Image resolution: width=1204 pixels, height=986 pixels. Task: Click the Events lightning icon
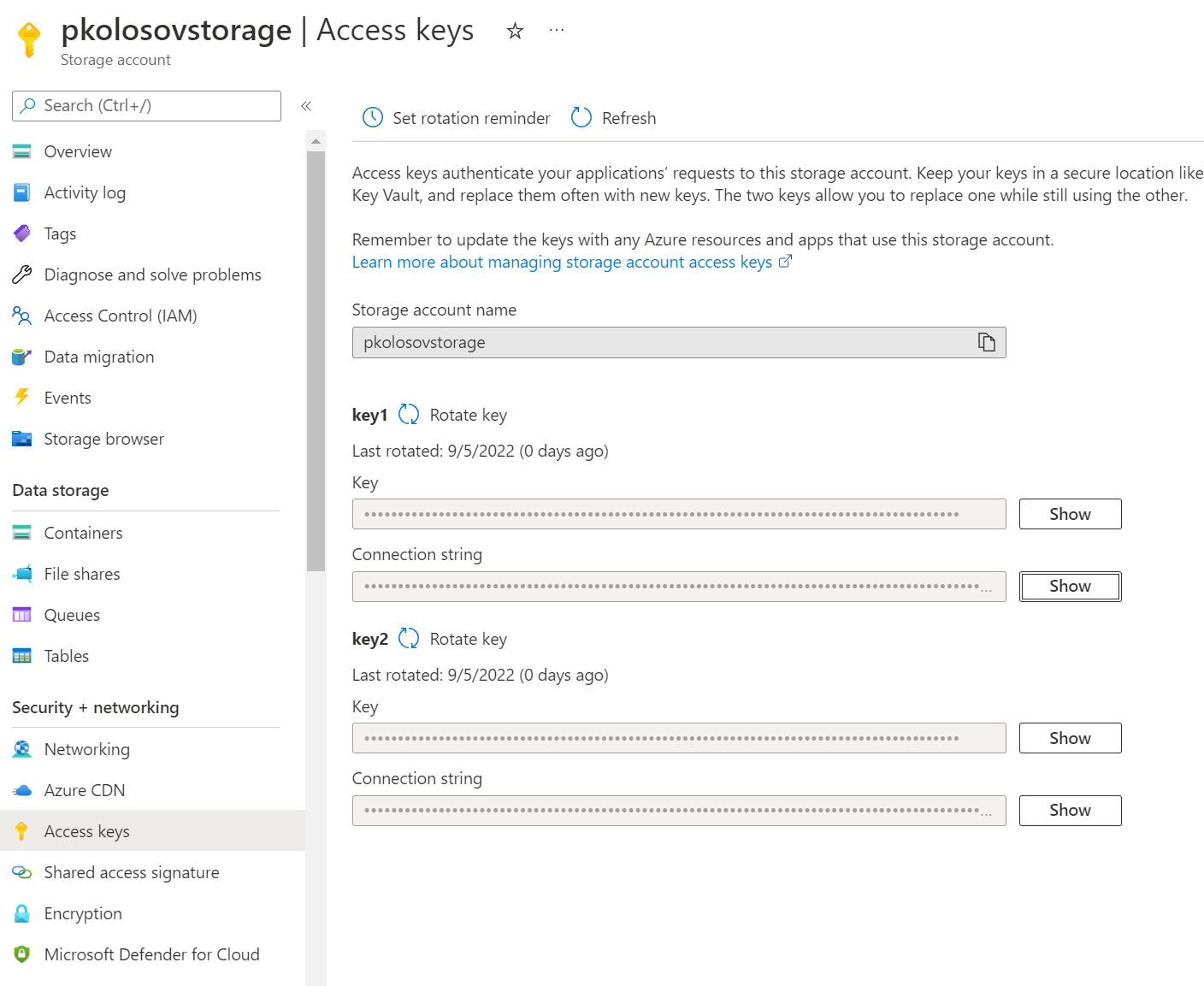click(22, 398)
